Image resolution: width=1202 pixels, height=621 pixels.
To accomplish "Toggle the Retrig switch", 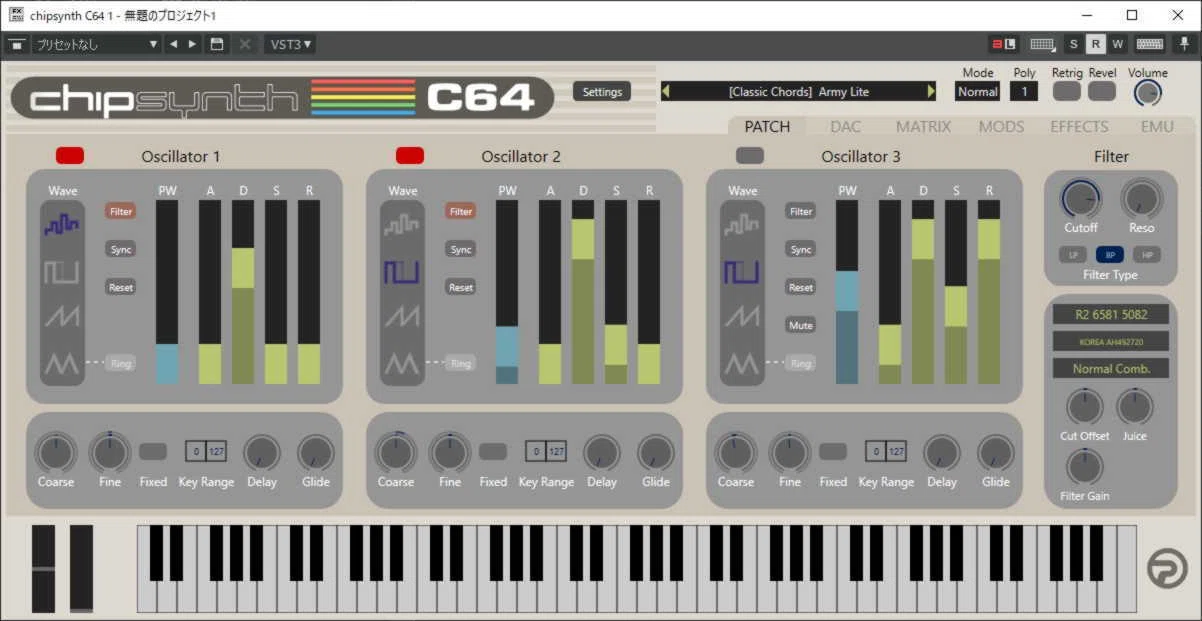I will coord(1067,91).
